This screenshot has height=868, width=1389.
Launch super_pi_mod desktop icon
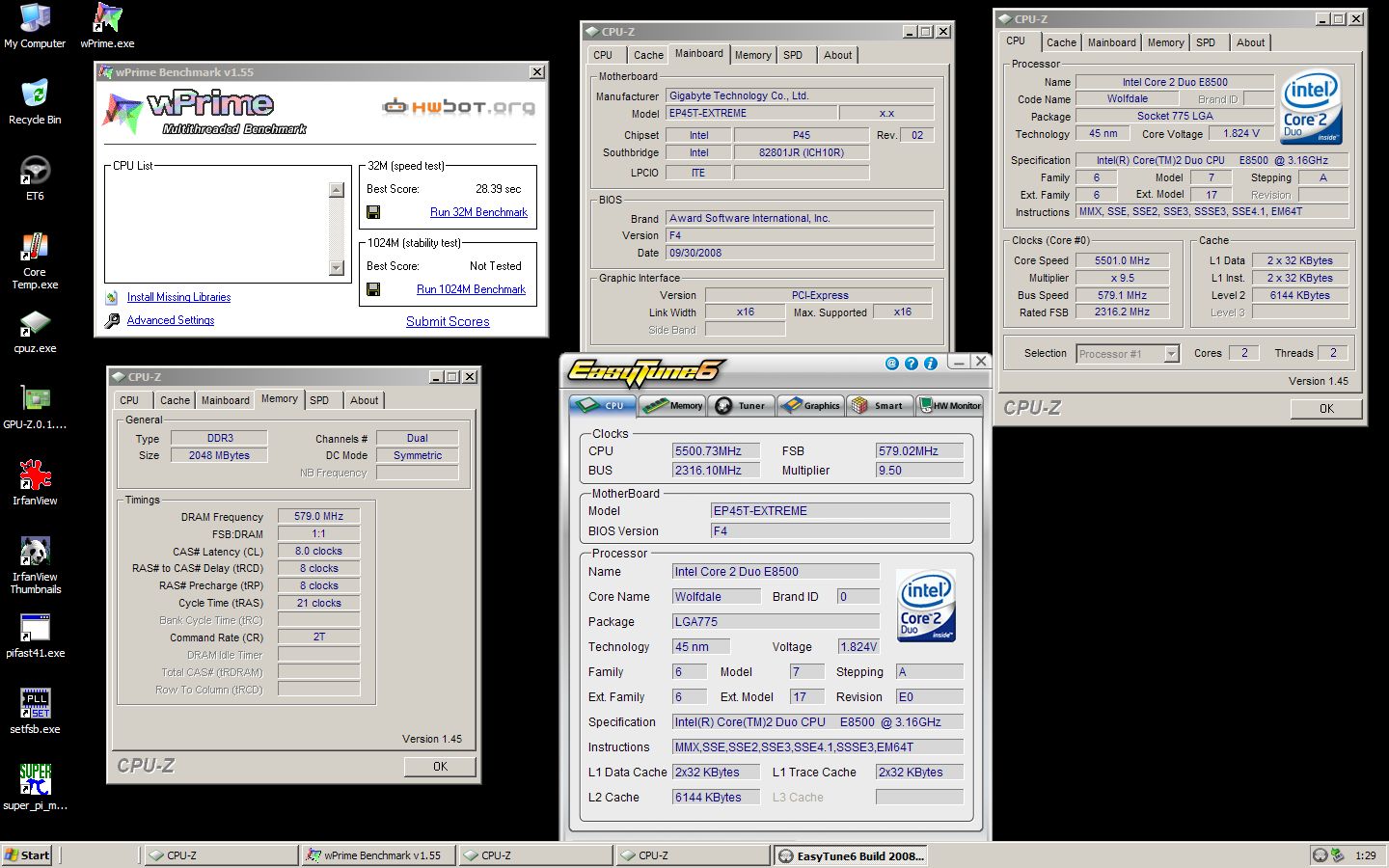pos(35,788)
